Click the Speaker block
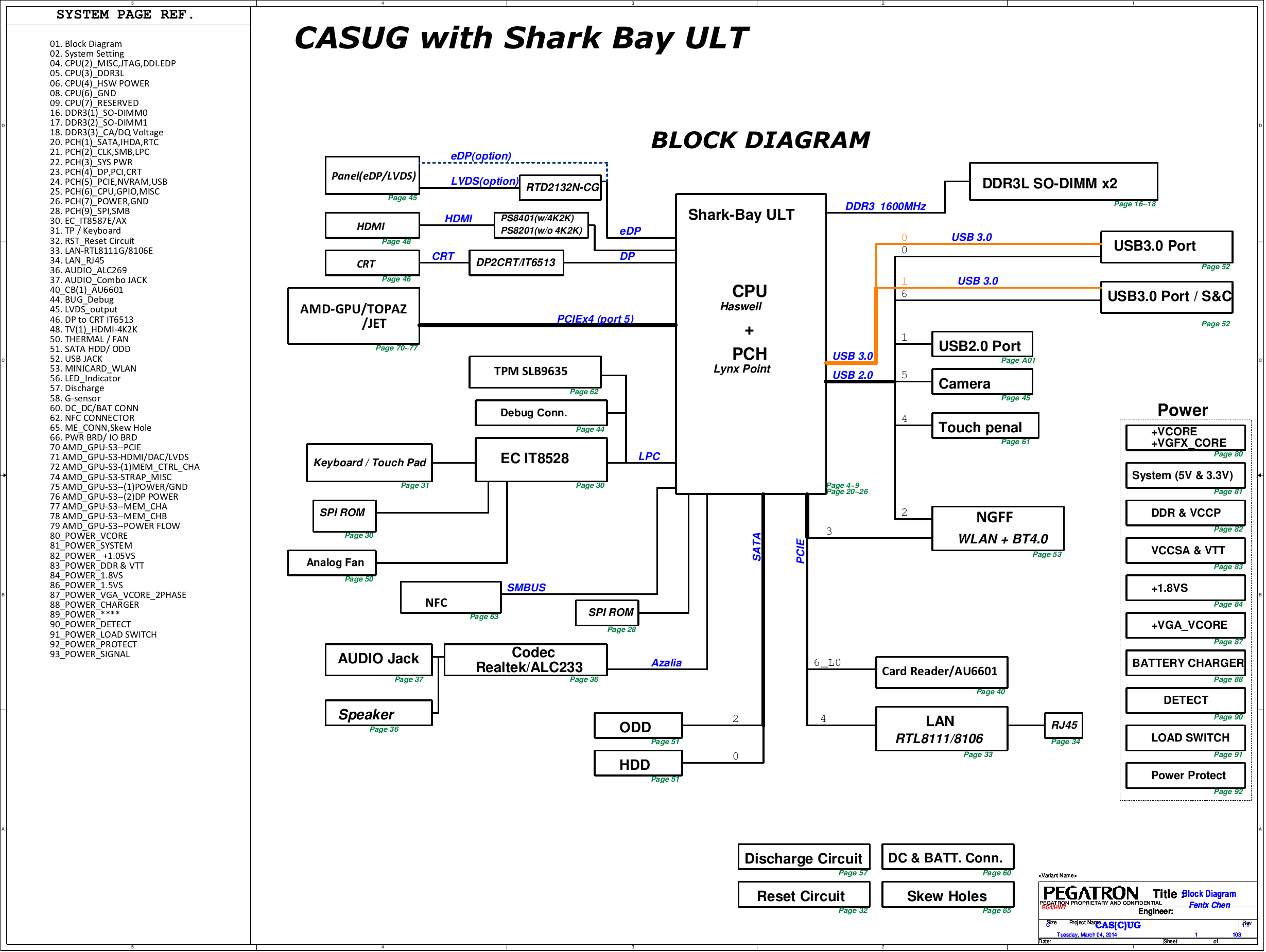This screenshot has width=1266, height=952. pyautogui.click(x=379, y=713)
